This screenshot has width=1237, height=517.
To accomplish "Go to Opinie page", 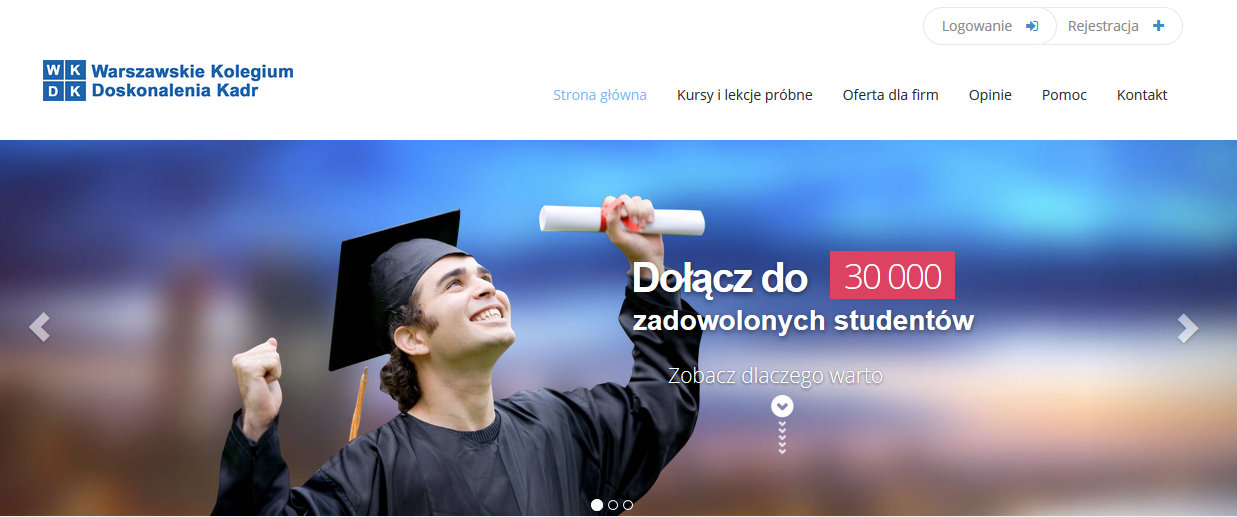I will pyautogui.click(x=990, y=95).
